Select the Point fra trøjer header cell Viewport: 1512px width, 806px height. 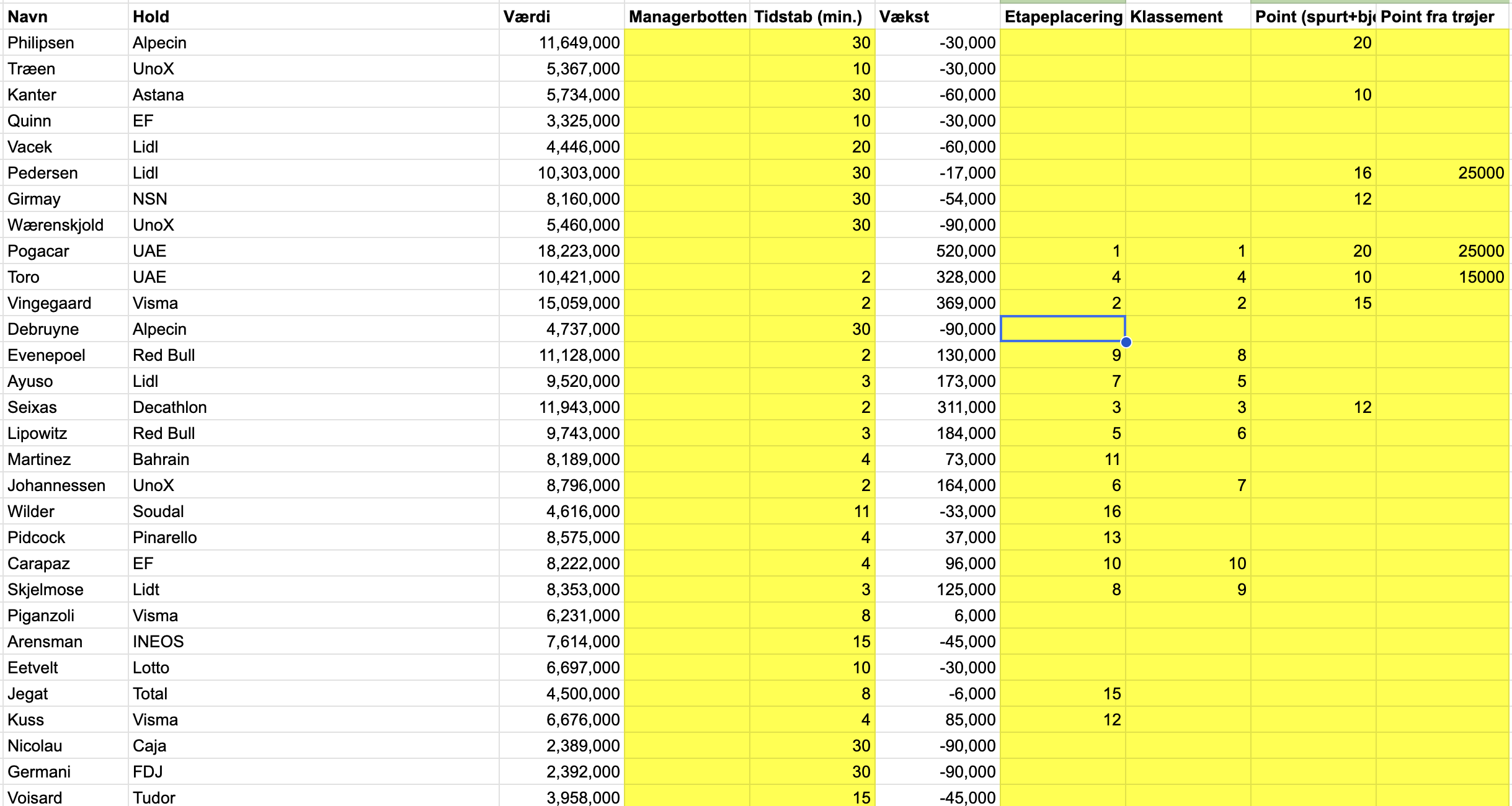(x=1443, y=17)
